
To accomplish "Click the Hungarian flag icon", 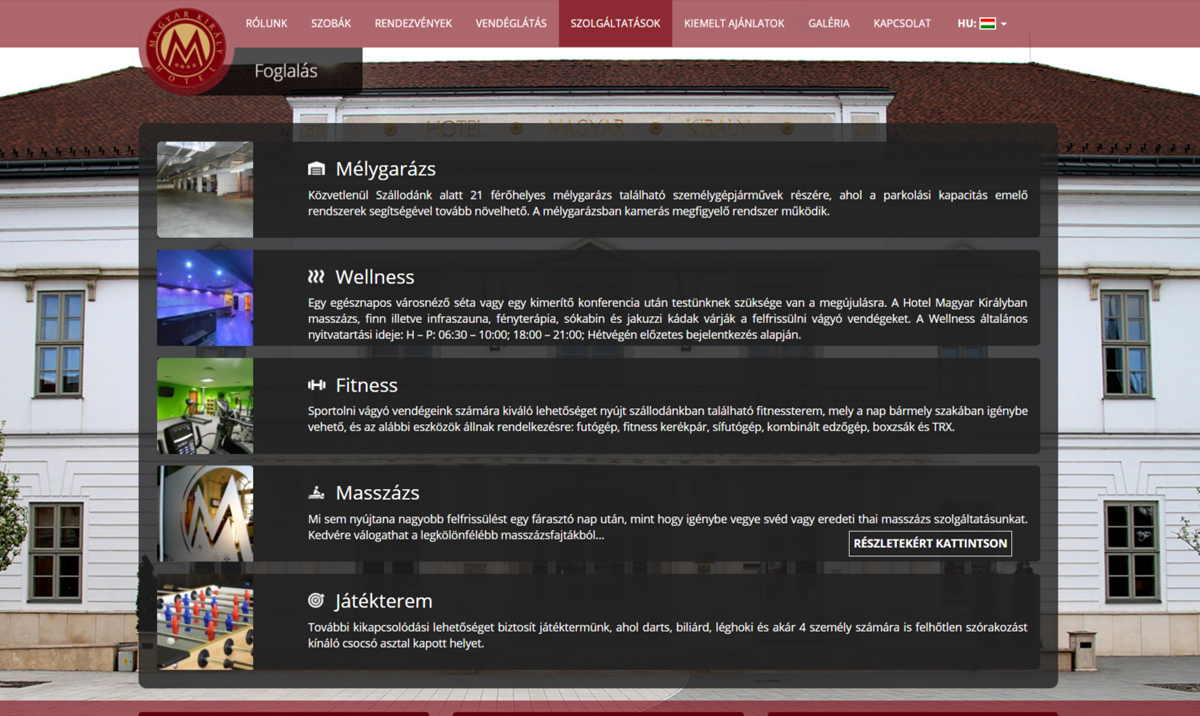I will pos(988,24).
